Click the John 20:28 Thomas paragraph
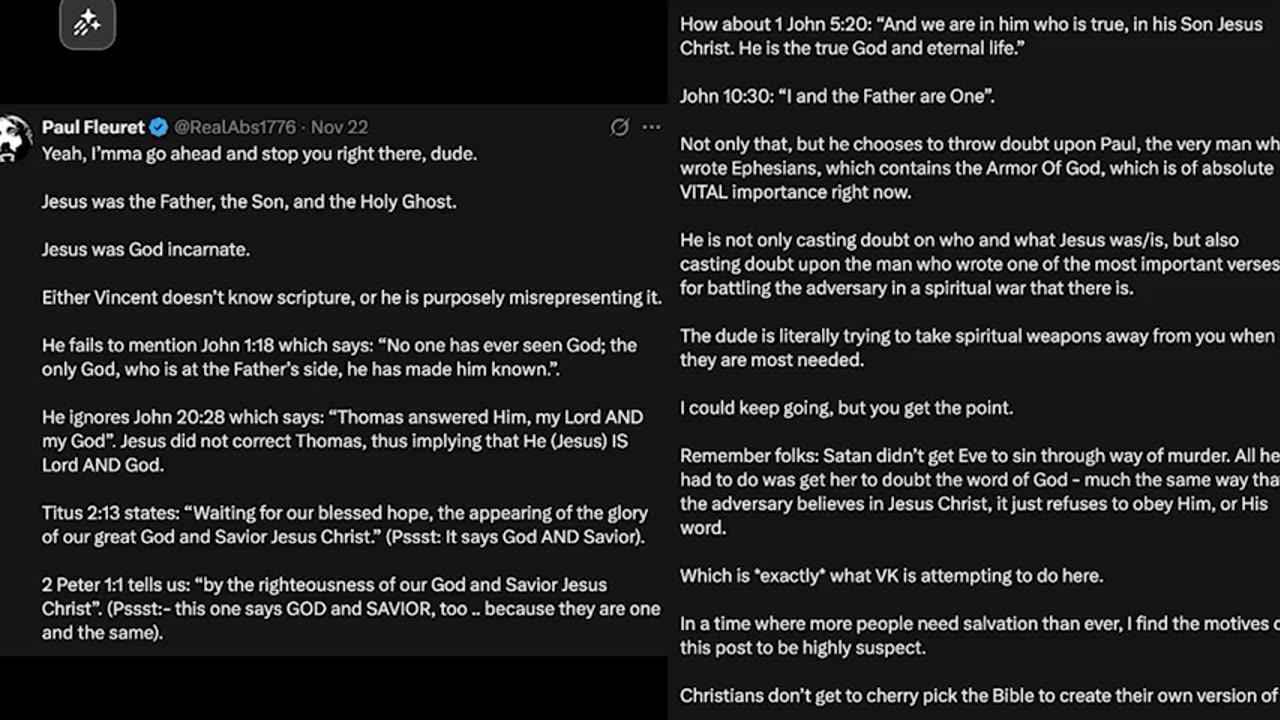This screenshot has height=720, width=1280. [x=340, y=441]
